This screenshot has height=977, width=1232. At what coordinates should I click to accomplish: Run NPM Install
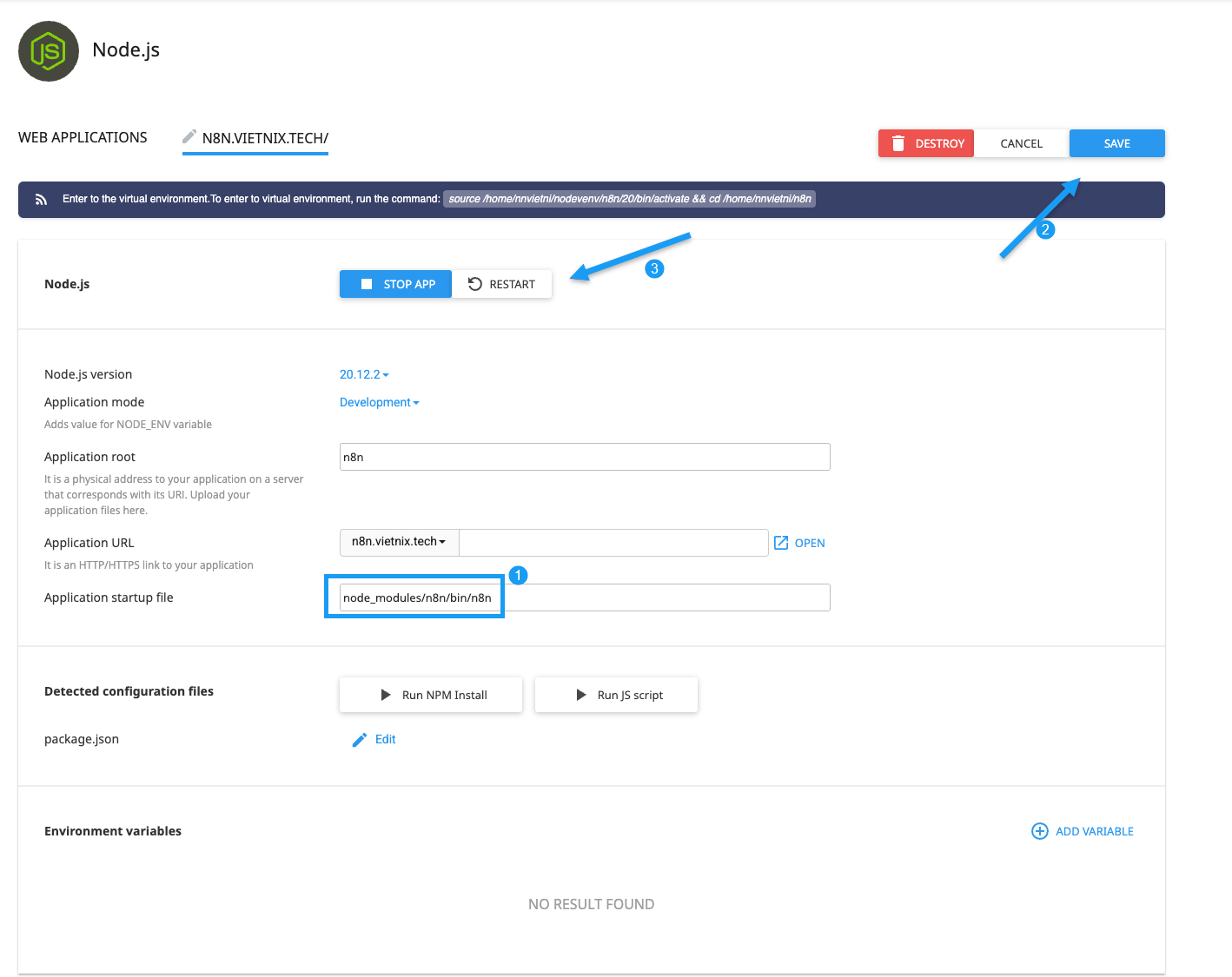coord(431,695)
